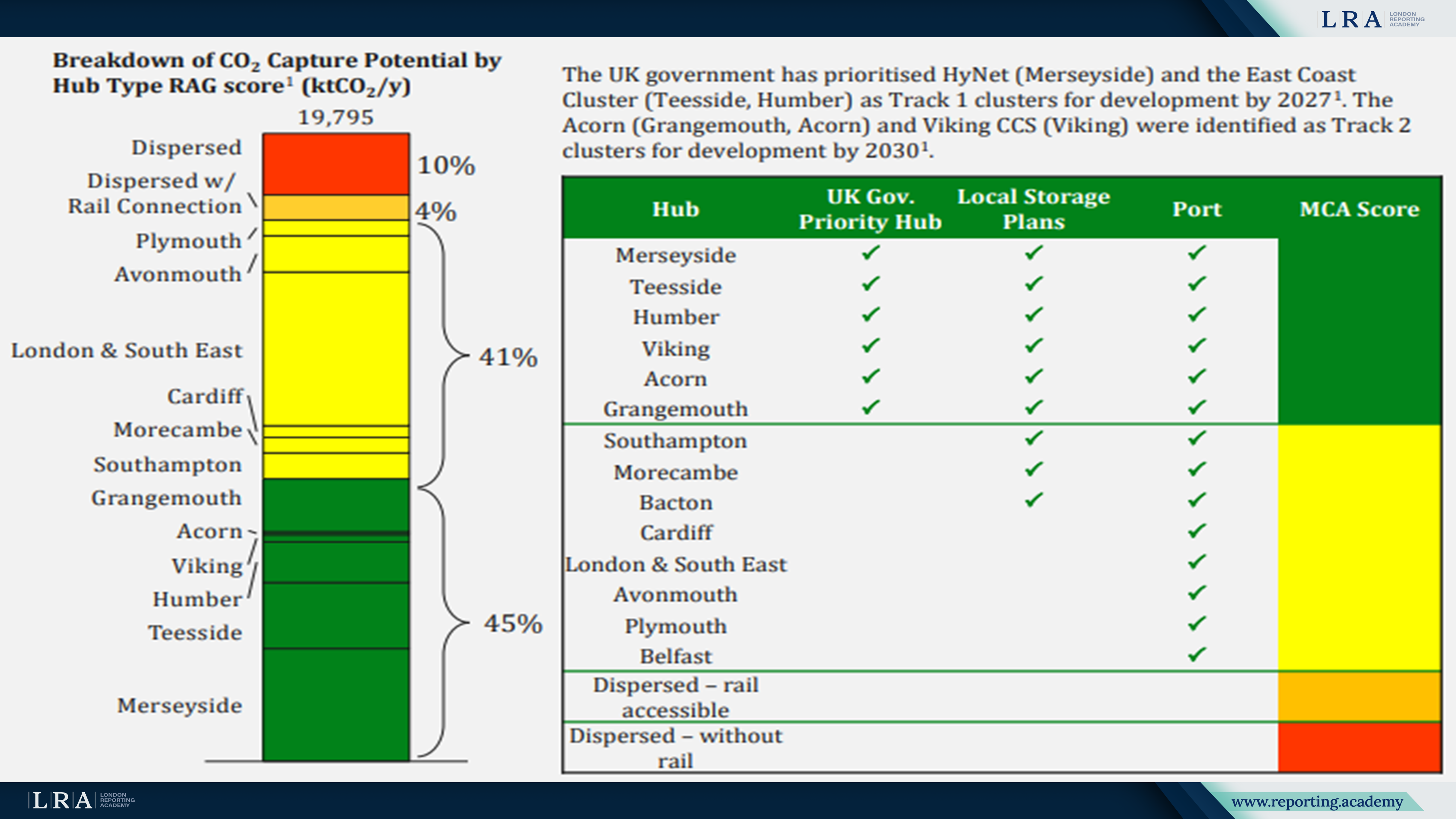
Task: Click Bacton's Port checkmark
Action: (x=1197, y=500)
